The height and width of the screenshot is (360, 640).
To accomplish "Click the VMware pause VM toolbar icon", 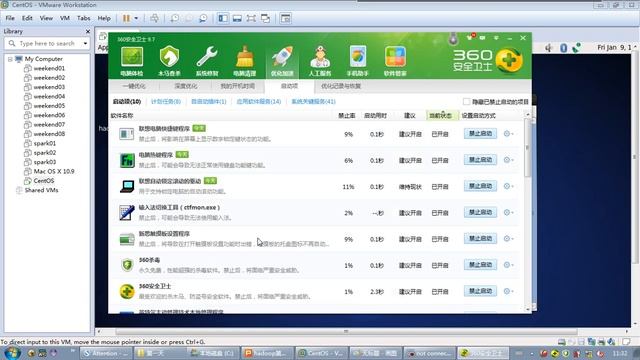I will 126,18.
